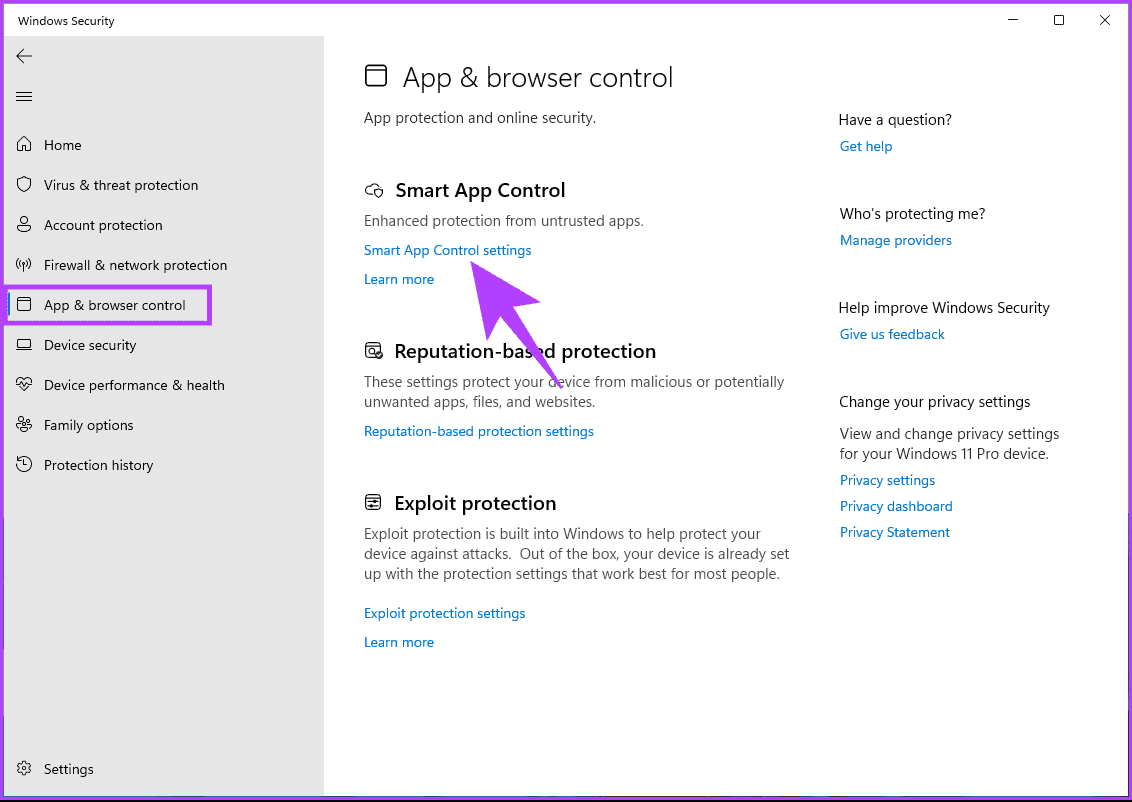Open Reputation-based protection settings
This screenshot has height=802, width=1132.
(478, 431)
